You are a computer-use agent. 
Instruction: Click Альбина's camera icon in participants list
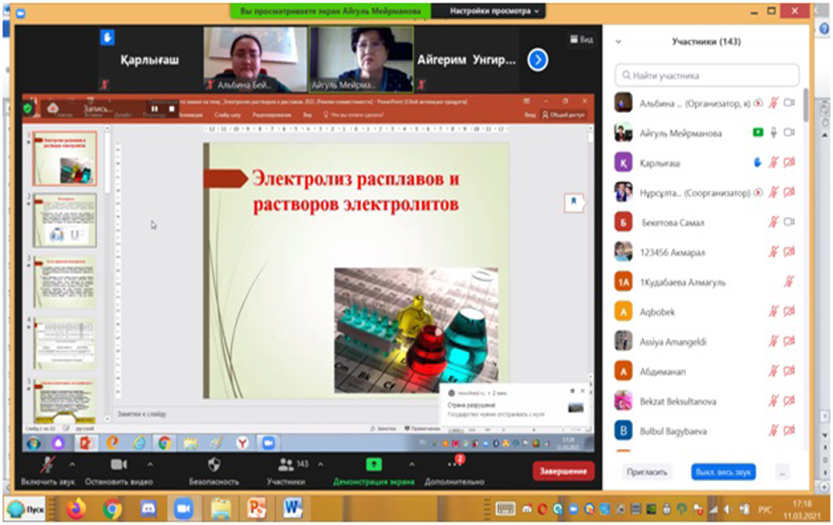pos(789,103)
